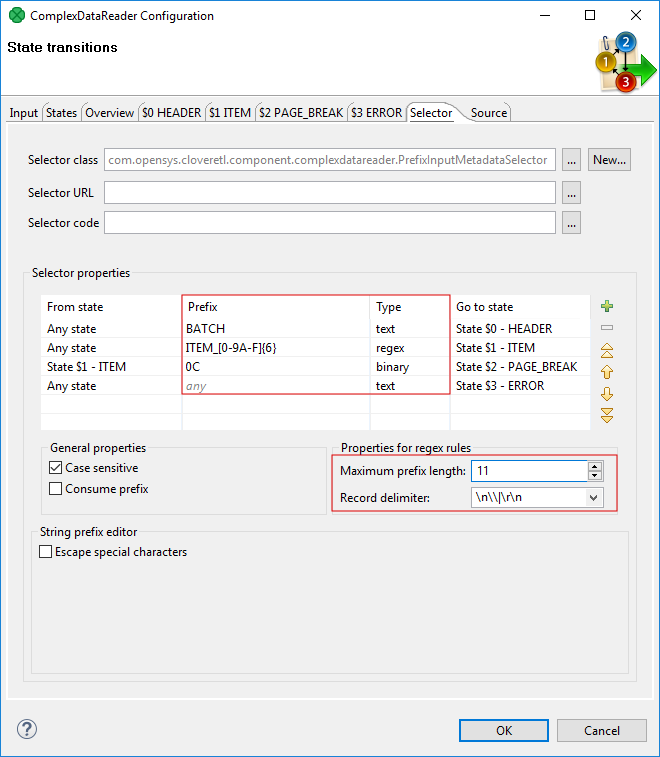660x757 pixels.
Task: Browse for Selector URL with ellipsis button
Action: click(571, 192)
